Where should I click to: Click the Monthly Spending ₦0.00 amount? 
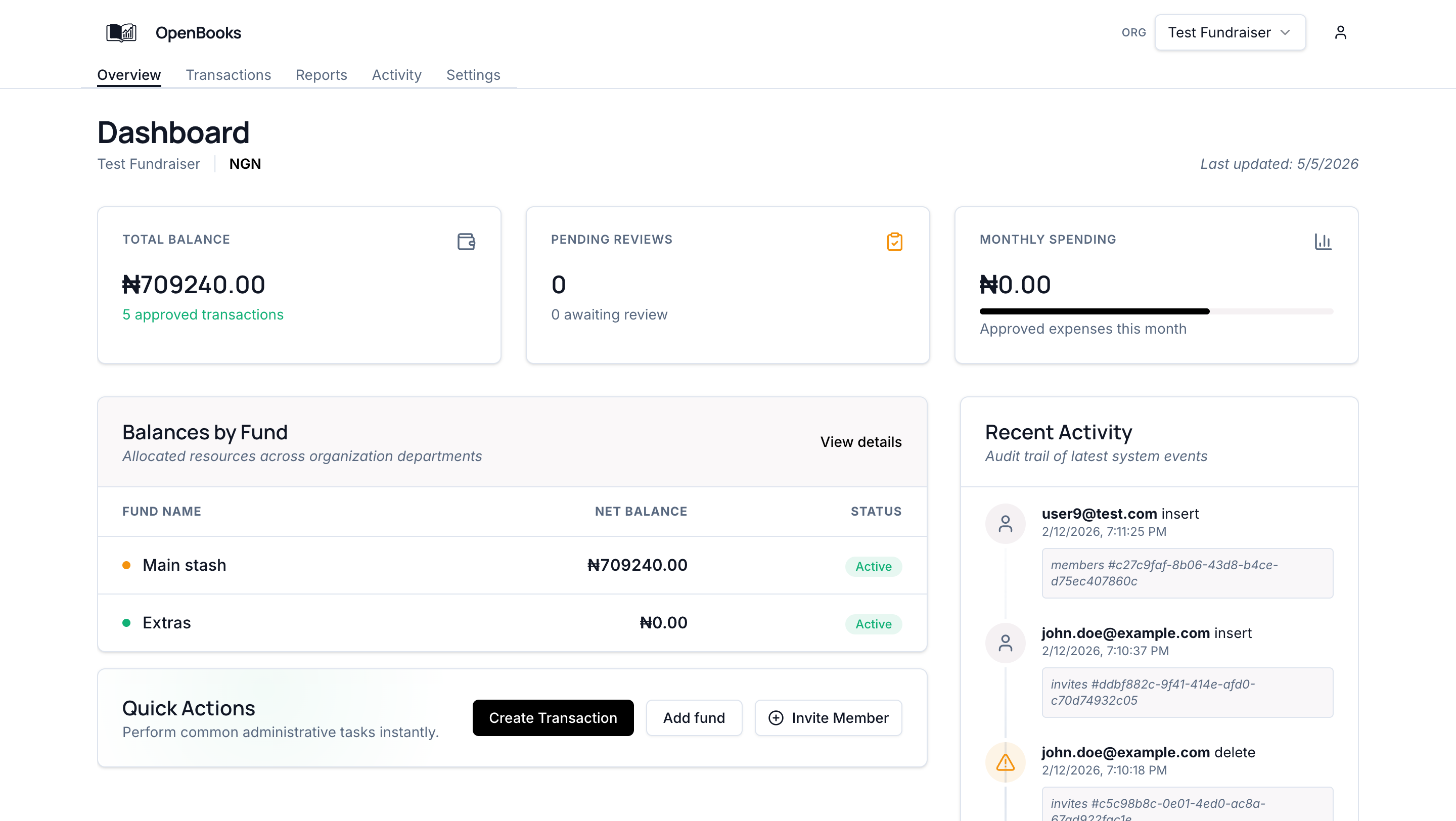tap(1015, 285)
